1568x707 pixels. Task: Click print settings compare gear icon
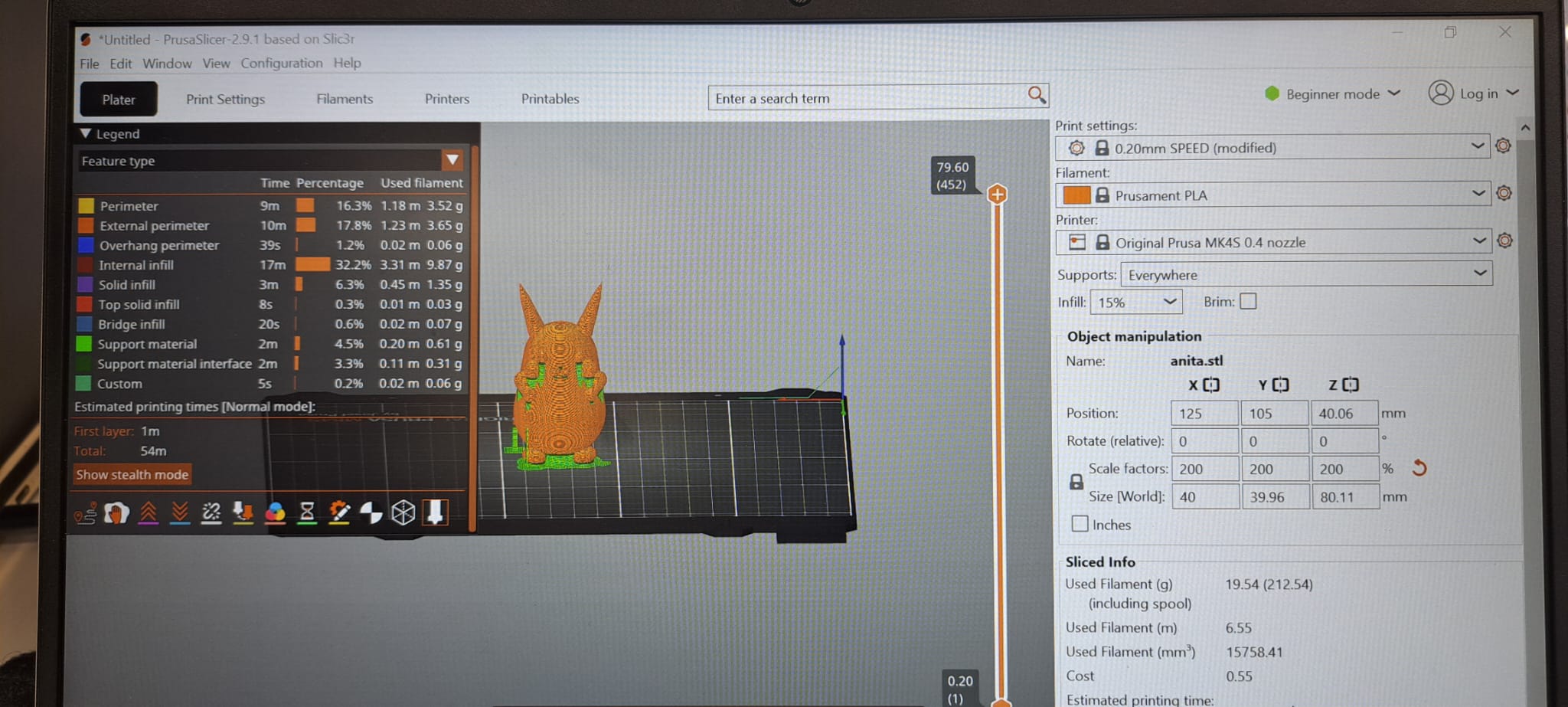pyautogui.click(x=1076, y=147)
